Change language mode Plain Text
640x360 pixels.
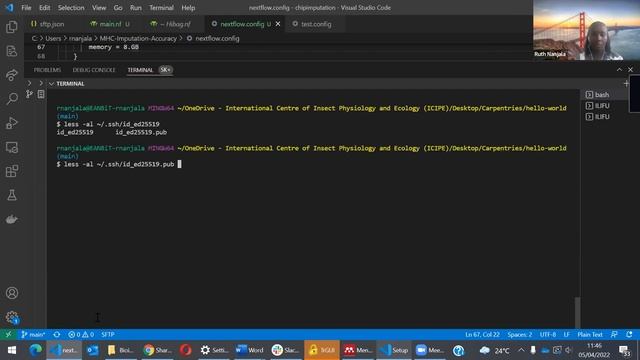coord(590,334)
